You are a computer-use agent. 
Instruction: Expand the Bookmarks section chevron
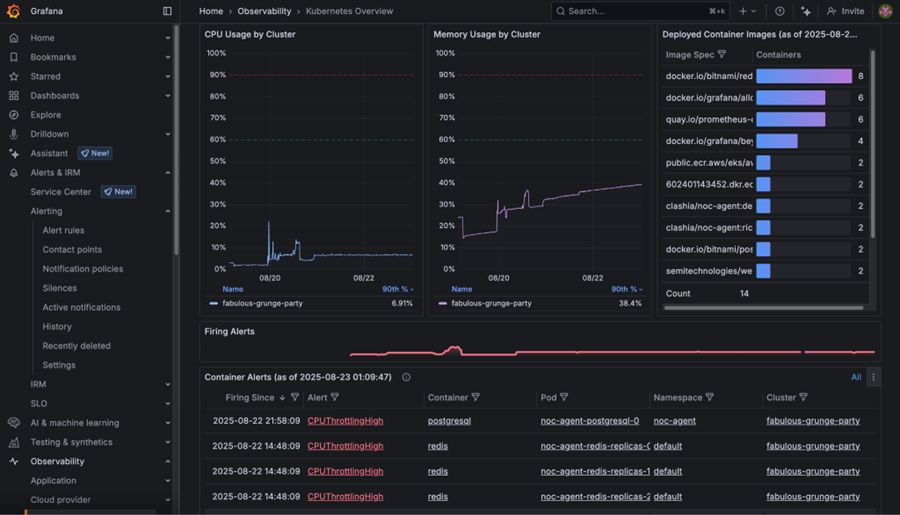[x=168, y=57]
